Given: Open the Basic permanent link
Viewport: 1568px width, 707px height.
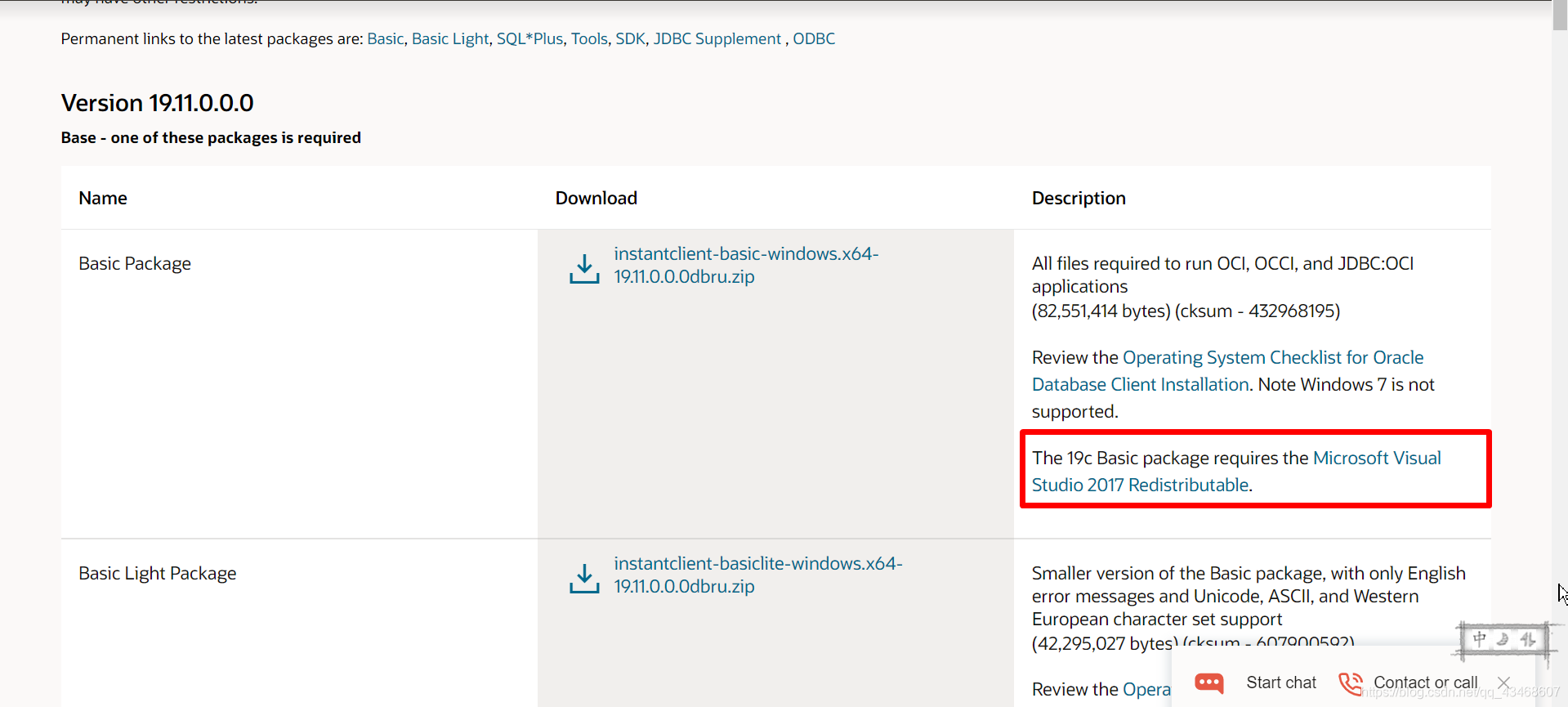Looking at the screenshot, I should pos(386,38).
